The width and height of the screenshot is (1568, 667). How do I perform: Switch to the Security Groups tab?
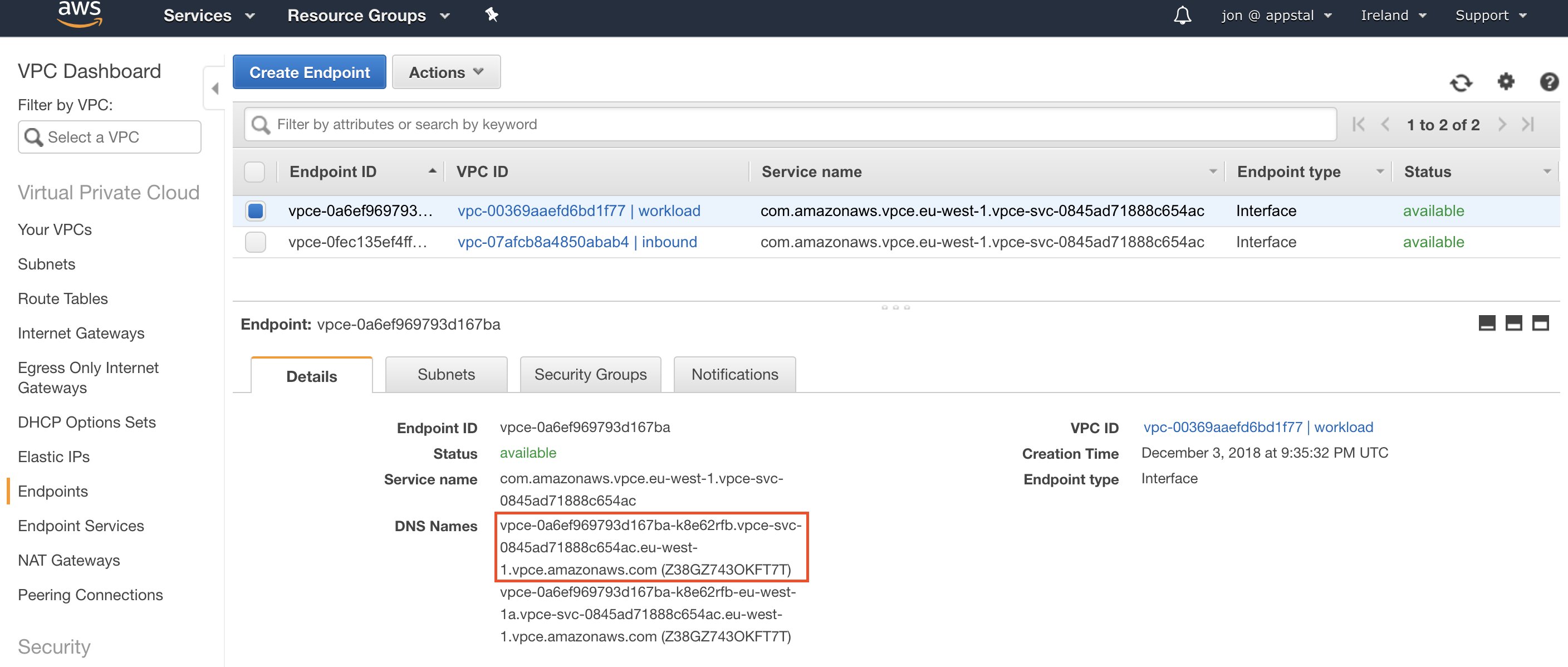(x=590, y=374)
